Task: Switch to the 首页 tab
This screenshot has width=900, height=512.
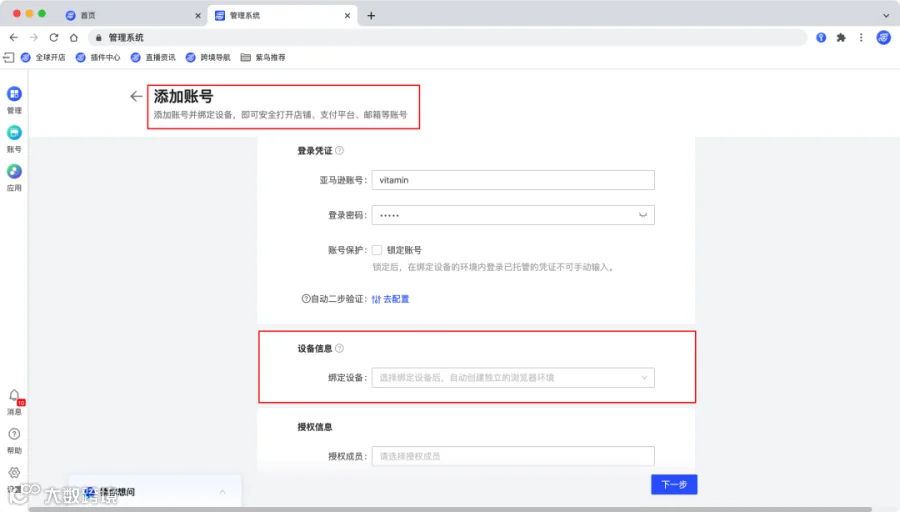Action: [133, 15]
